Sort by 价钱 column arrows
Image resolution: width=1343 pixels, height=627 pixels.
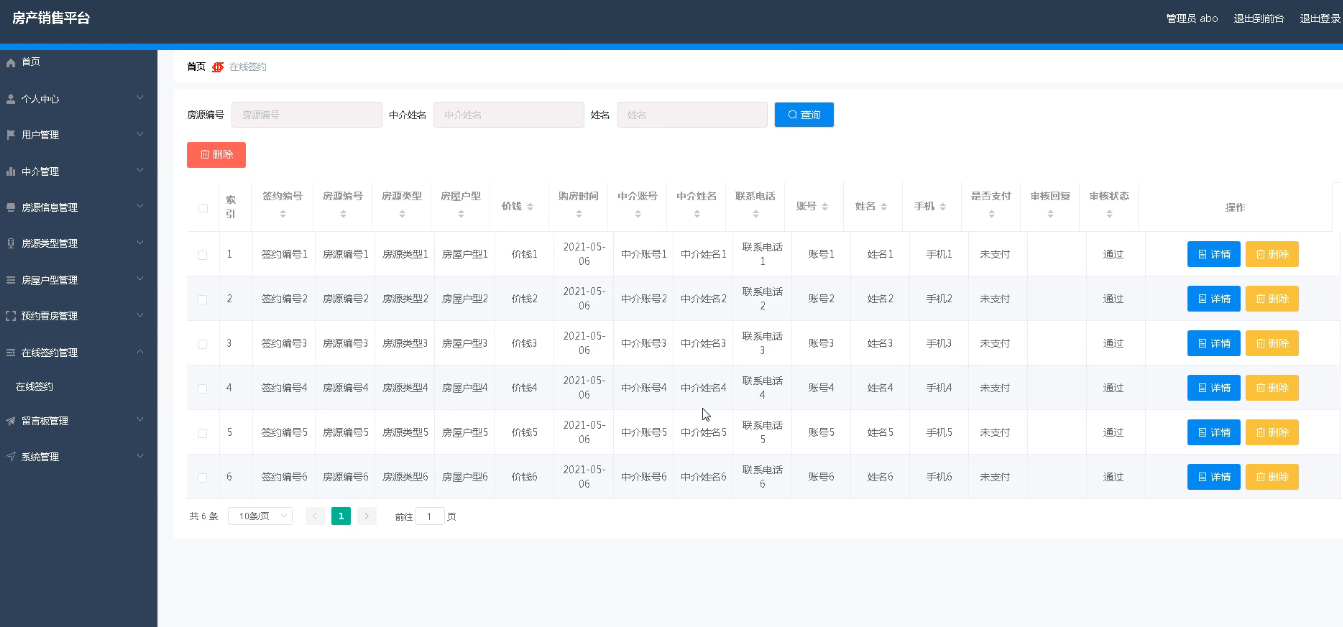tap(530, 207)
